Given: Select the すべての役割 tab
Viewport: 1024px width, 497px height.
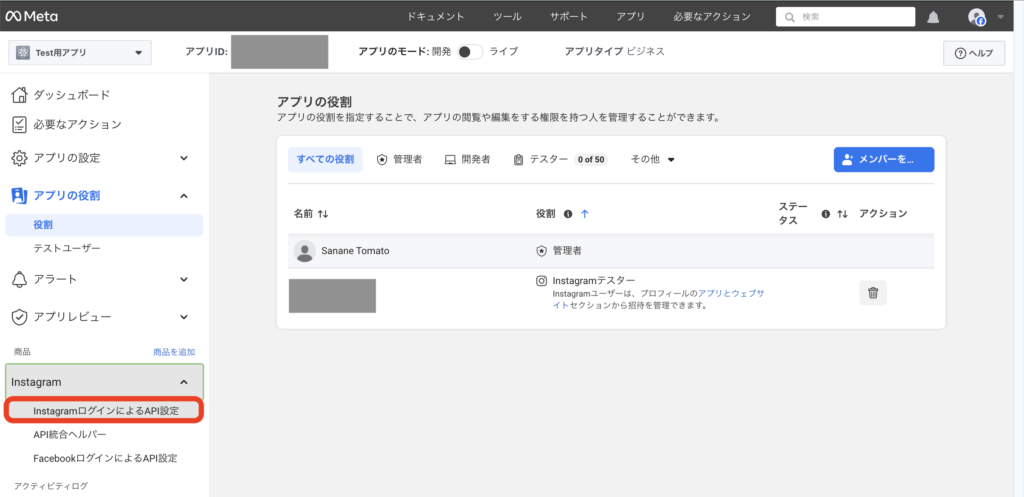Looking at the screenshot, I should pyautogui.click(x=325, y=159).
